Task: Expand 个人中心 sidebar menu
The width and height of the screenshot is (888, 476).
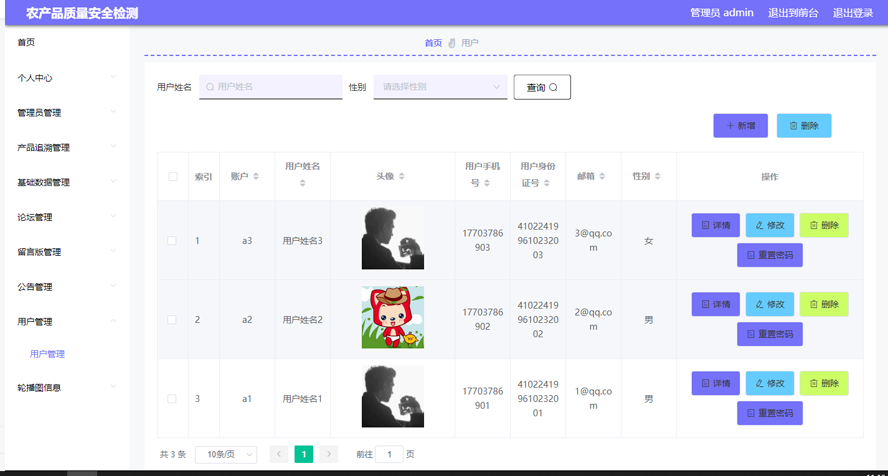Action: click(67, 78)
